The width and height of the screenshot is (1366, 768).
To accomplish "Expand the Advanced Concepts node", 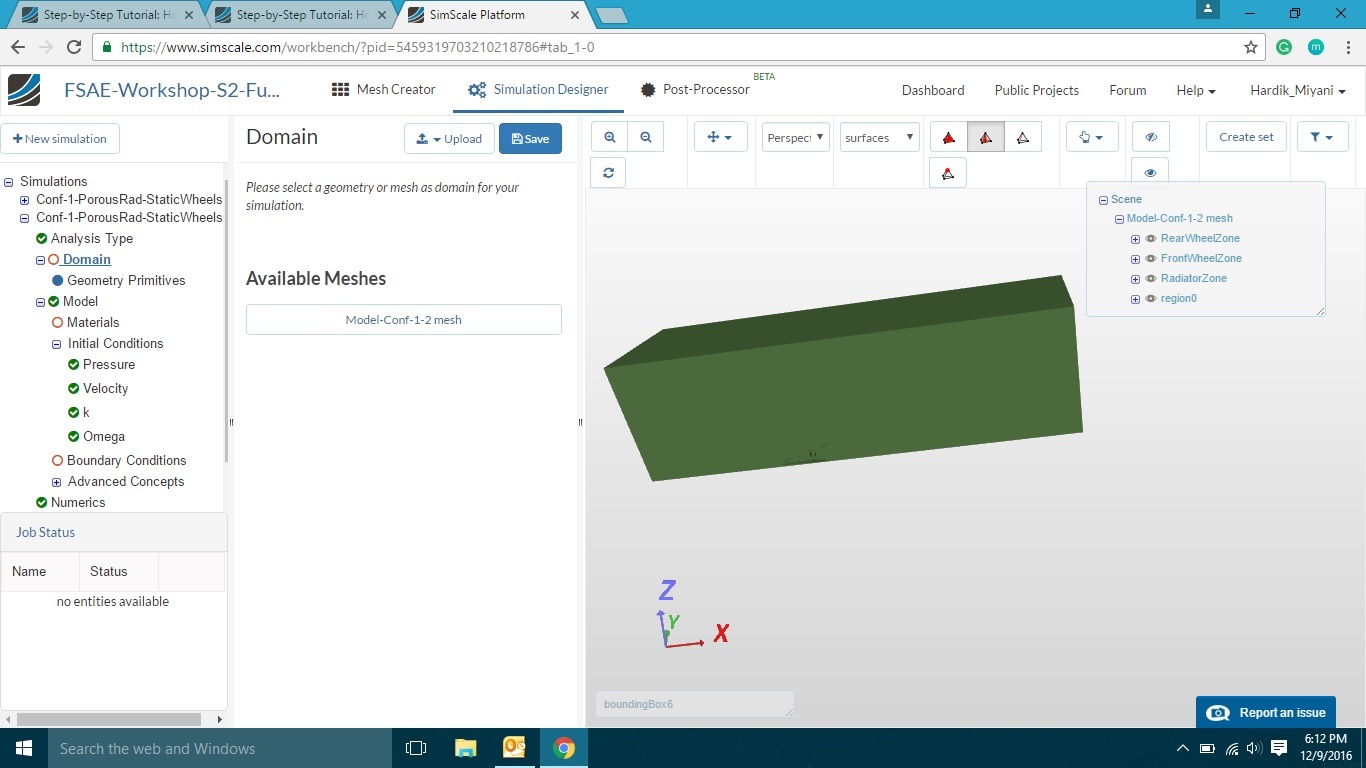I will coord(57,482).
